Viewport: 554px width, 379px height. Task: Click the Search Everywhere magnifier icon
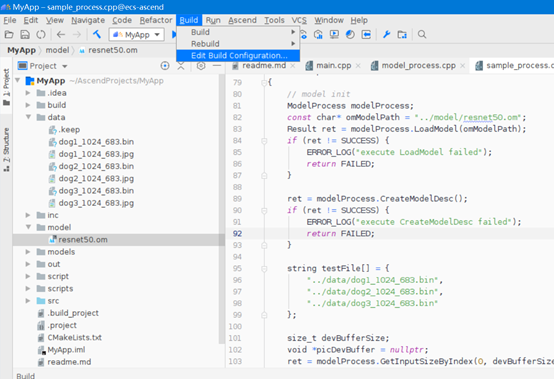(x=422, y=34)
